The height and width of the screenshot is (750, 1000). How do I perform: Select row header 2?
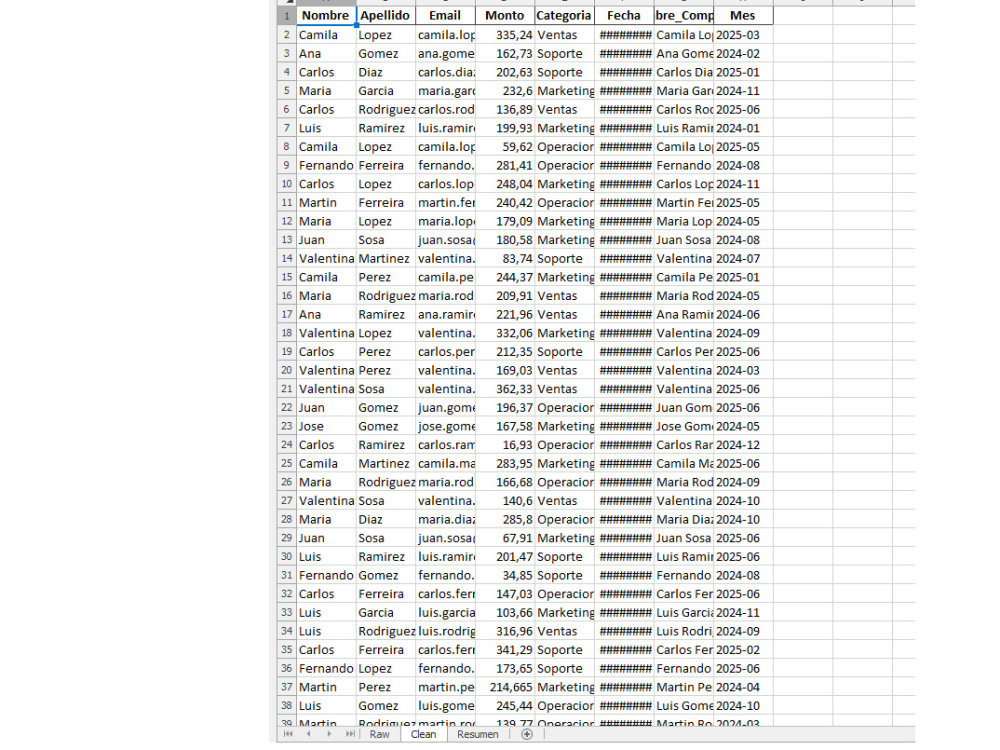coord(286,34)
